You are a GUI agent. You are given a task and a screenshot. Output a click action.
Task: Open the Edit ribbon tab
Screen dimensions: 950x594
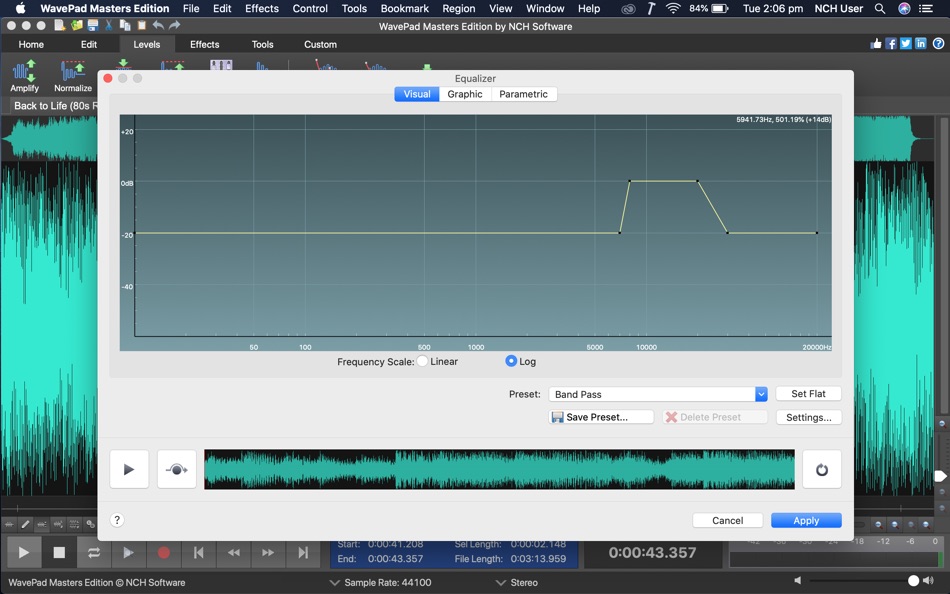89,44
